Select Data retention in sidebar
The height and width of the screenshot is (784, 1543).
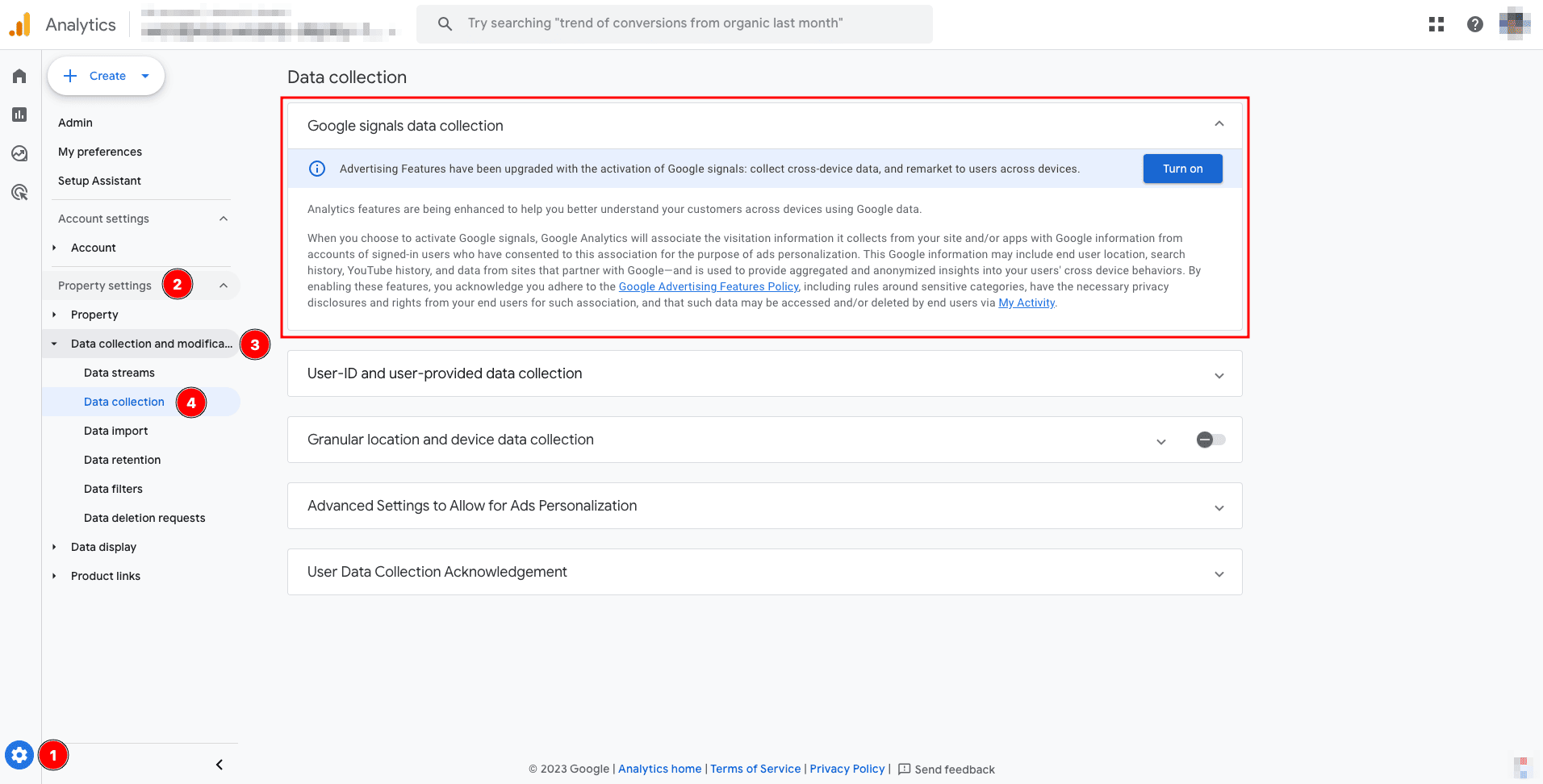[x=122, y=460]
